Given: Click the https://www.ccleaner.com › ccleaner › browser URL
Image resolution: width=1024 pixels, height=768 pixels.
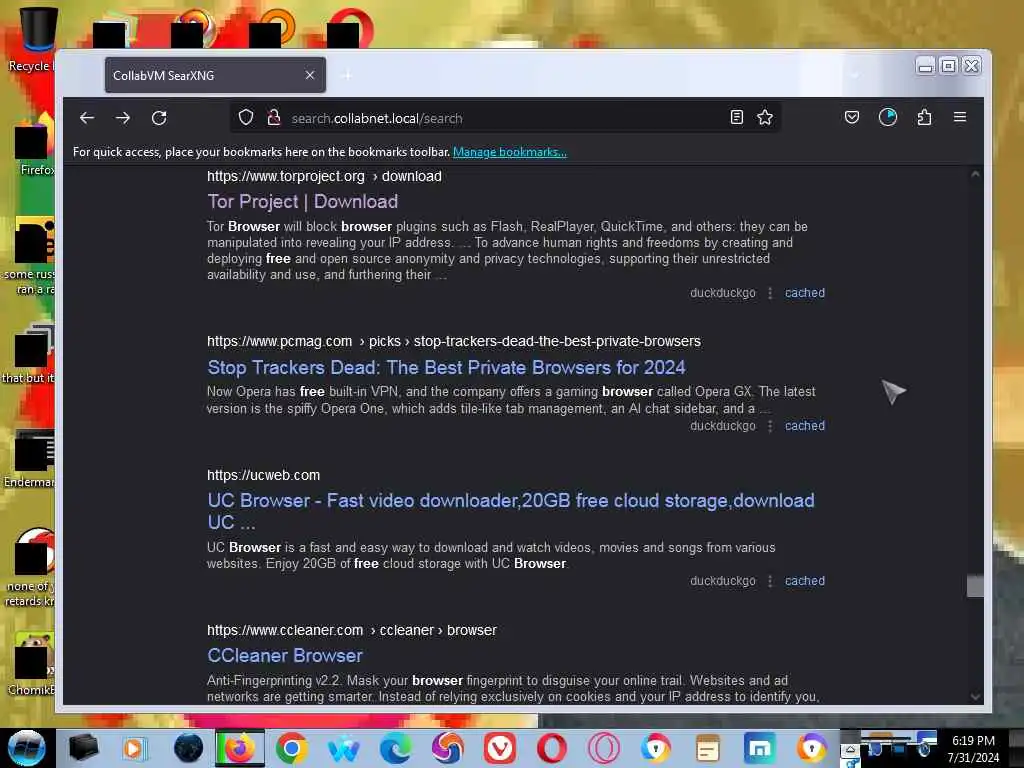Looking at the screenshot, I should pos(352,630).
